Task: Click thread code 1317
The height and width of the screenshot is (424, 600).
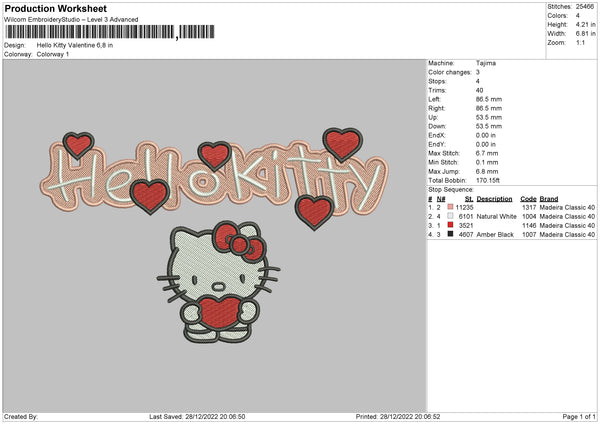Action: pyautogui.click(x=529, y=207)
